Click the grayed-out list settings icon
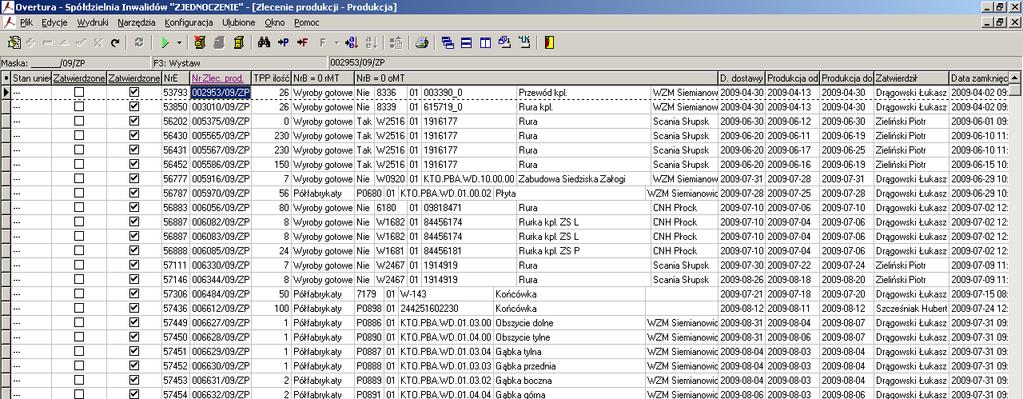Viewport: 1023px width, 399px height. tap(396, 43)
